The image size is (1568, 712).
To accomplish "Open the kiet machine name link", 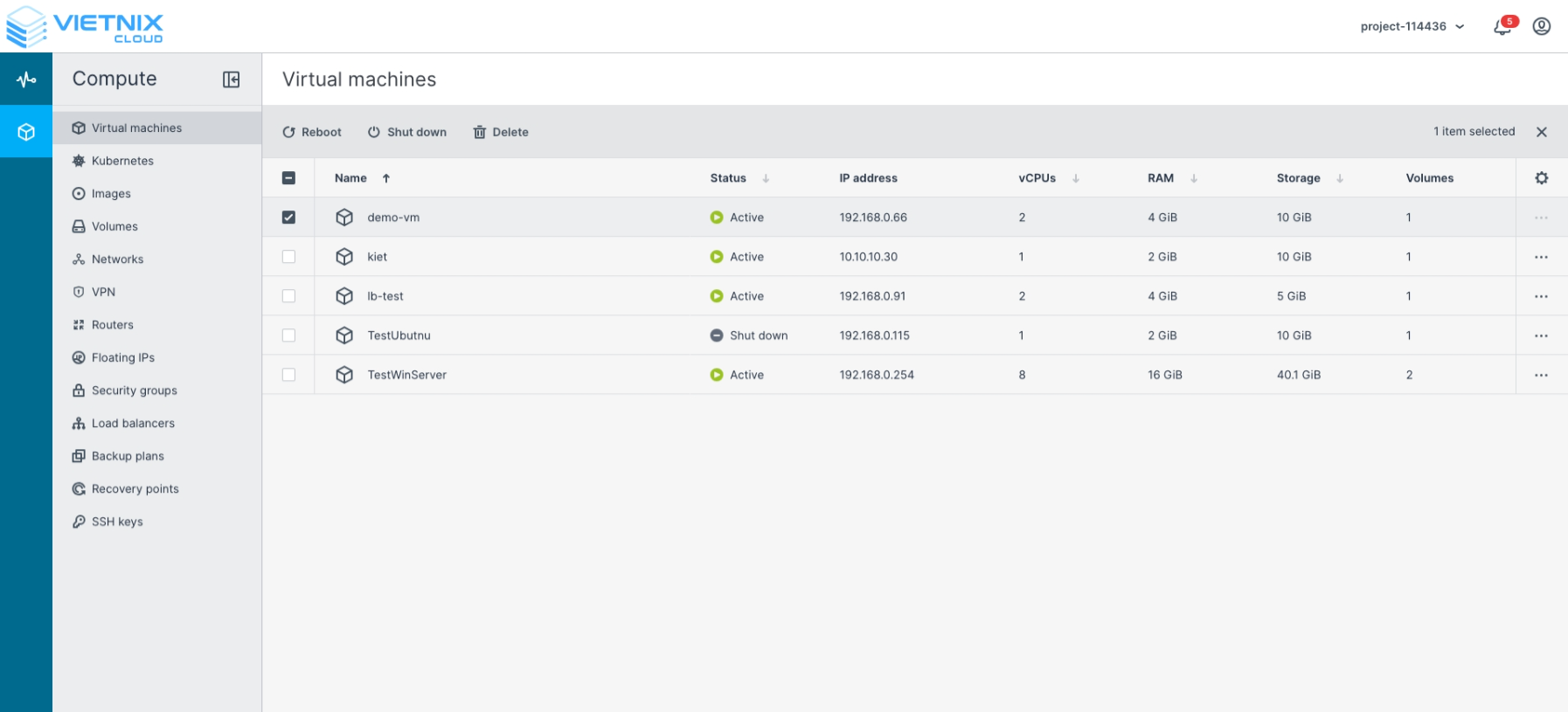I will (x=377, y=257).
